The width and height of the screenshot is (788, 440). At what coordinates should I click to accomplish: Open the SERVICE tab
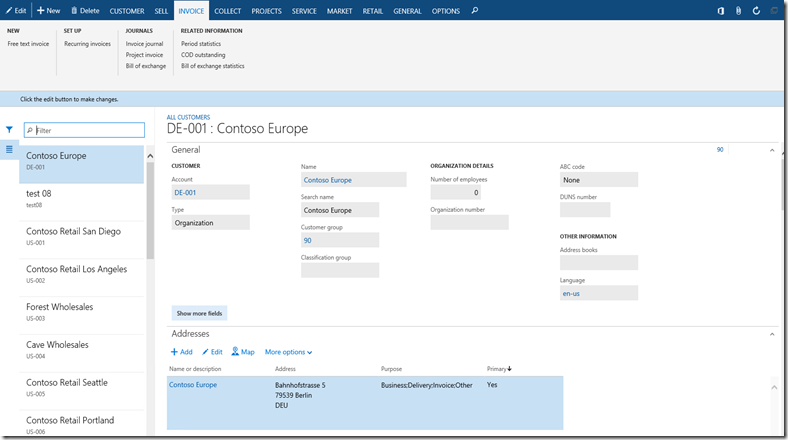304,11
